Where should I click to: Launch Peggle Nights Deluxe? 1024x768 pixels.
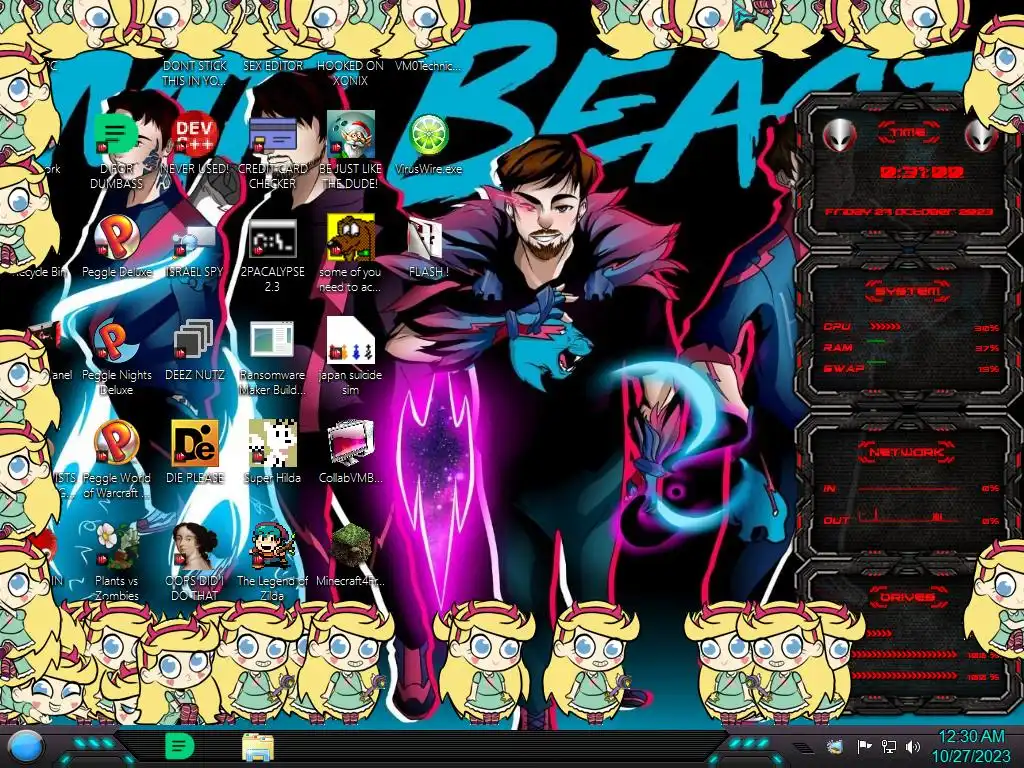tap(116, 341)
